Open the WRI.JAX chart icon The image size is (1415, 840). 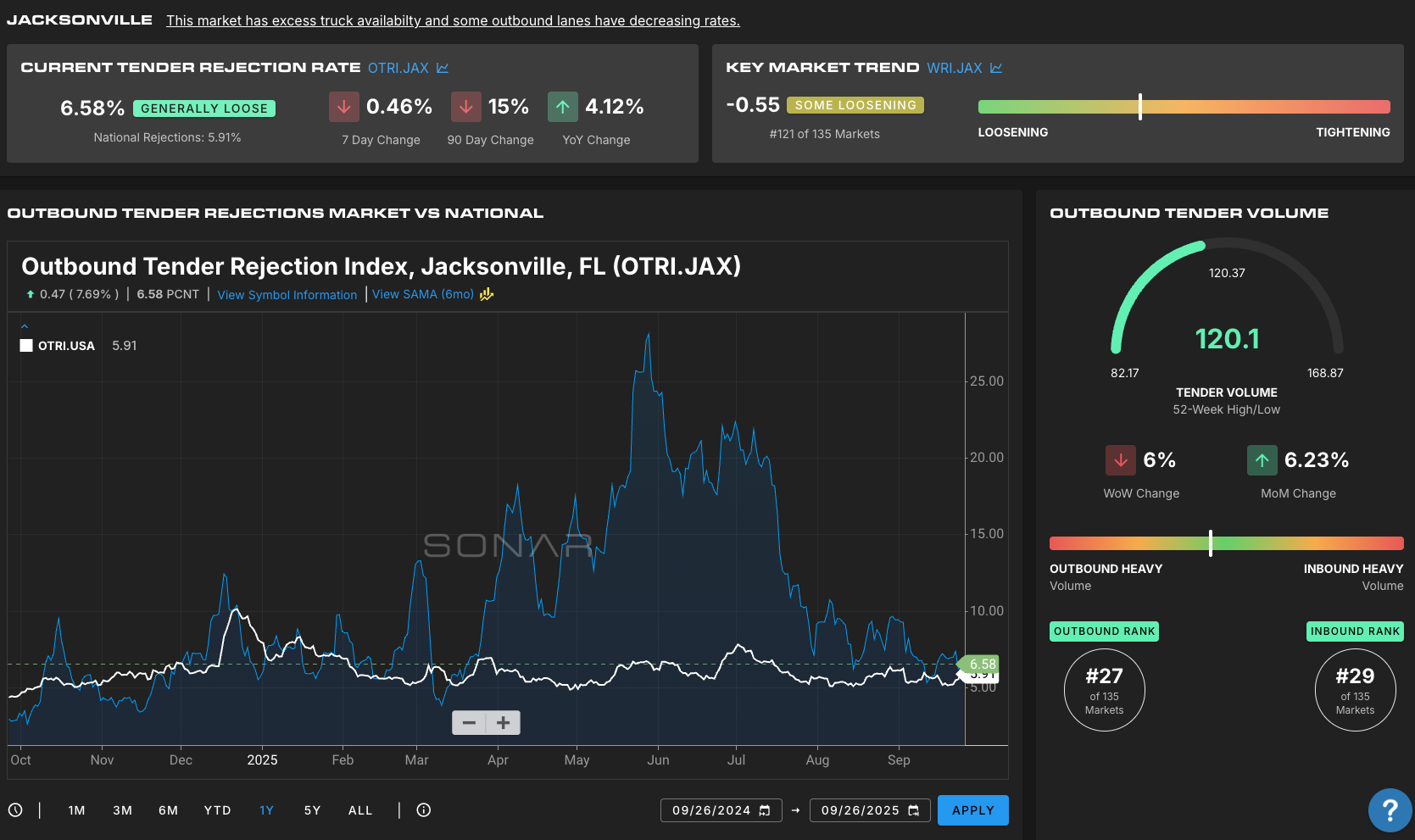[996, 68]
